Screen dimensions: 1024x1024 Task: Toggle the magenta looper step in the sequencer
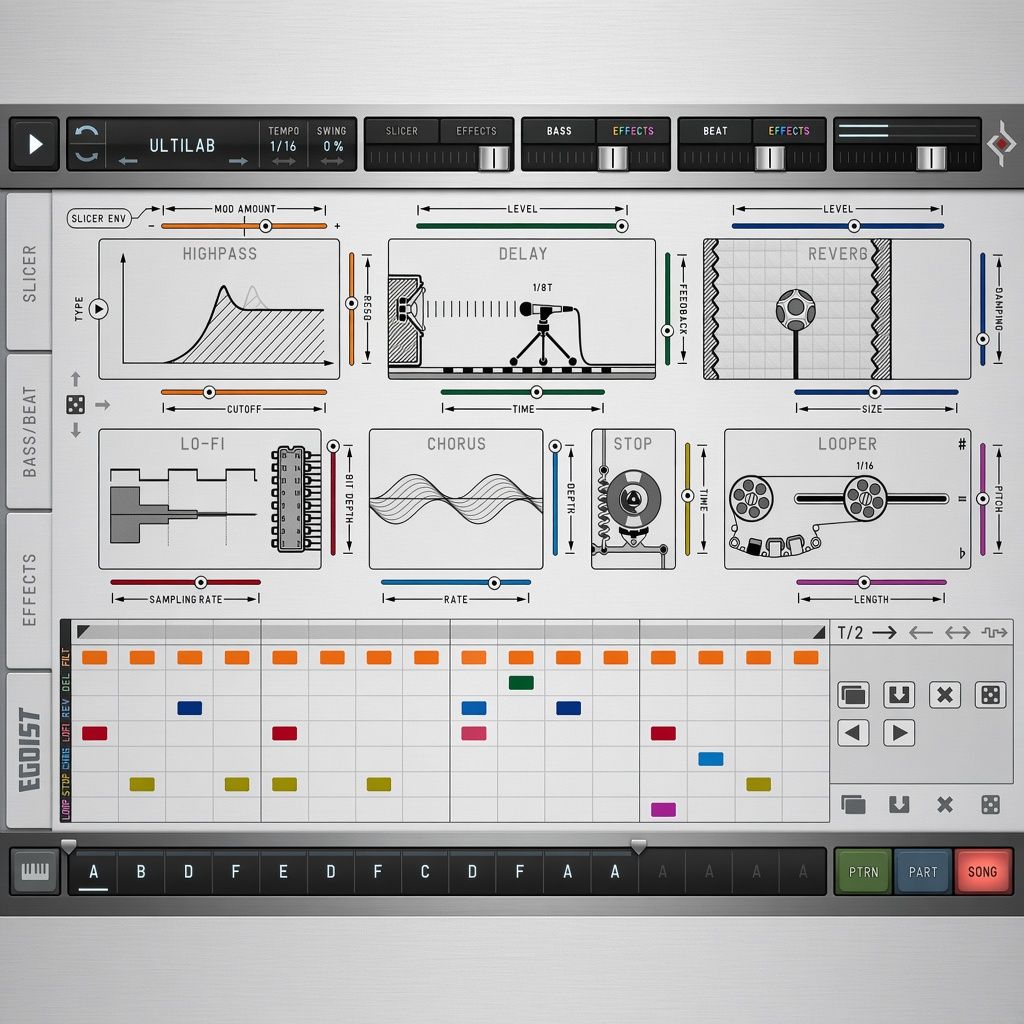[664, 810]
